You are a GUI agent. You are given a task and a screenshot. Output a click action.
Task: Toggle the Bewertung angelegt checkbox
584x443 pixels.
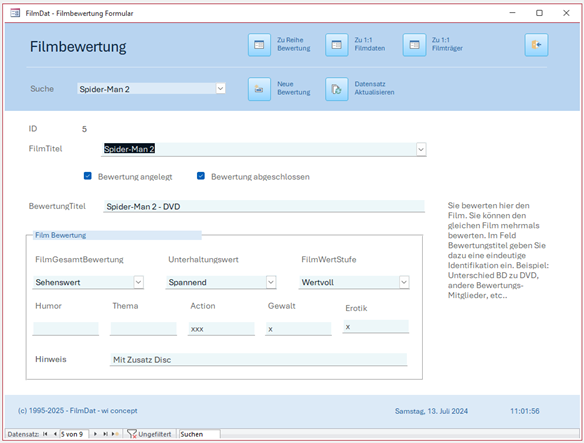[88, 176]
